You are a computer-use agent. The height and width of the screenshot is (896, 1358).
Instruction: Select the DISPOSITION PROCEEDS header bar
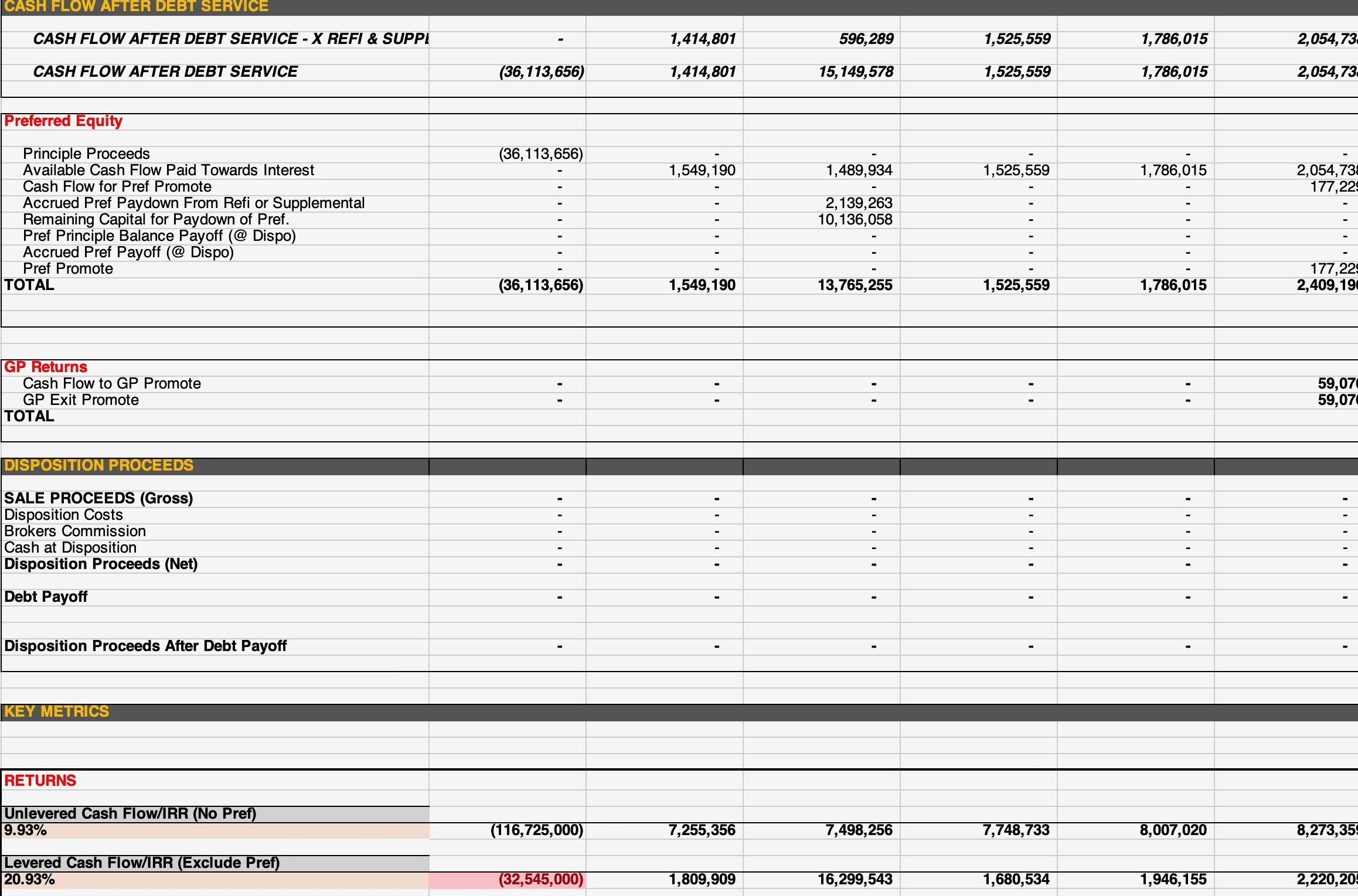[98, 465]
